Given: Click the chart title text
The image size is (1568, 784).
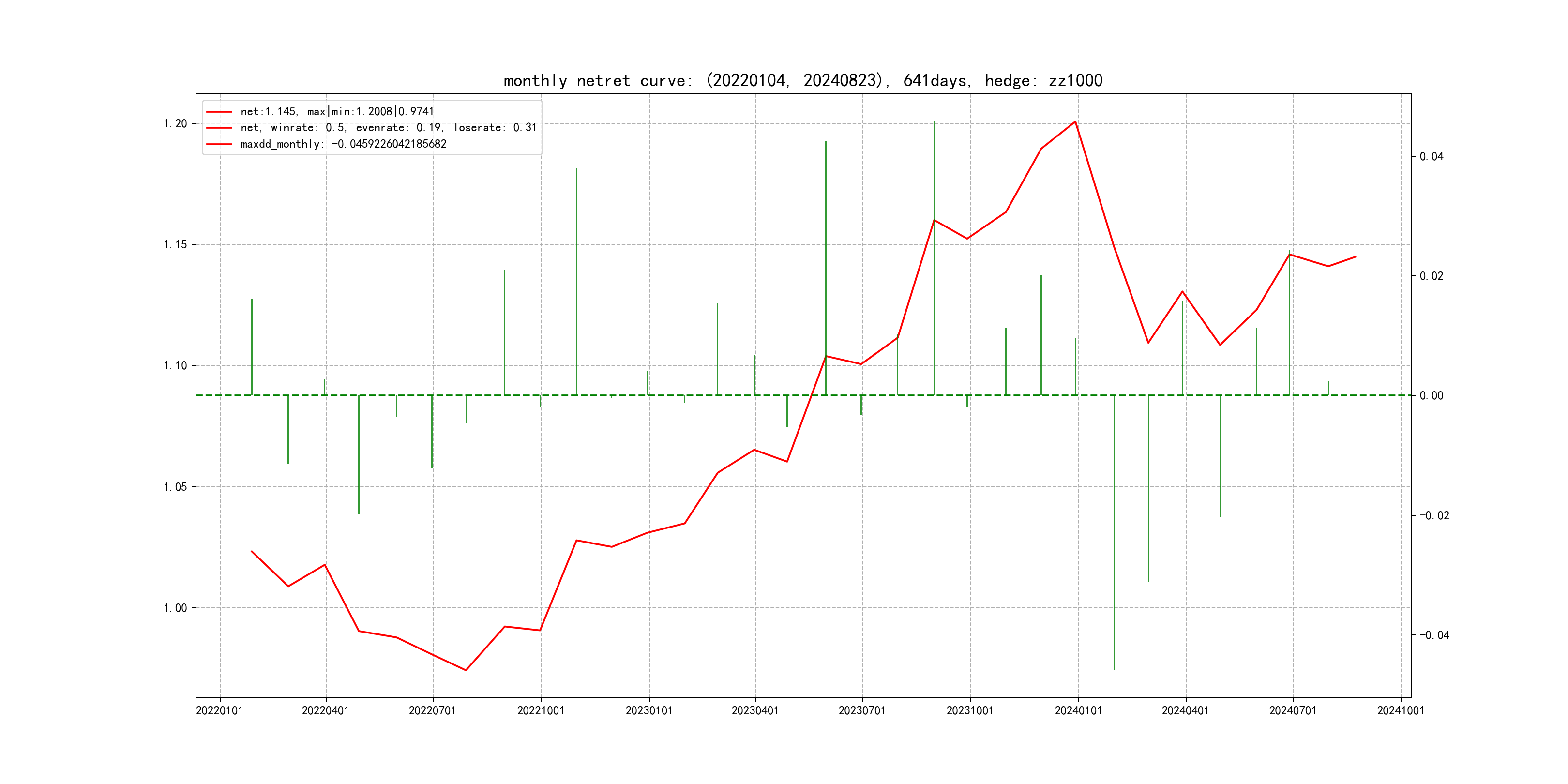Looking at the screenshot, I should pos(802,80).
